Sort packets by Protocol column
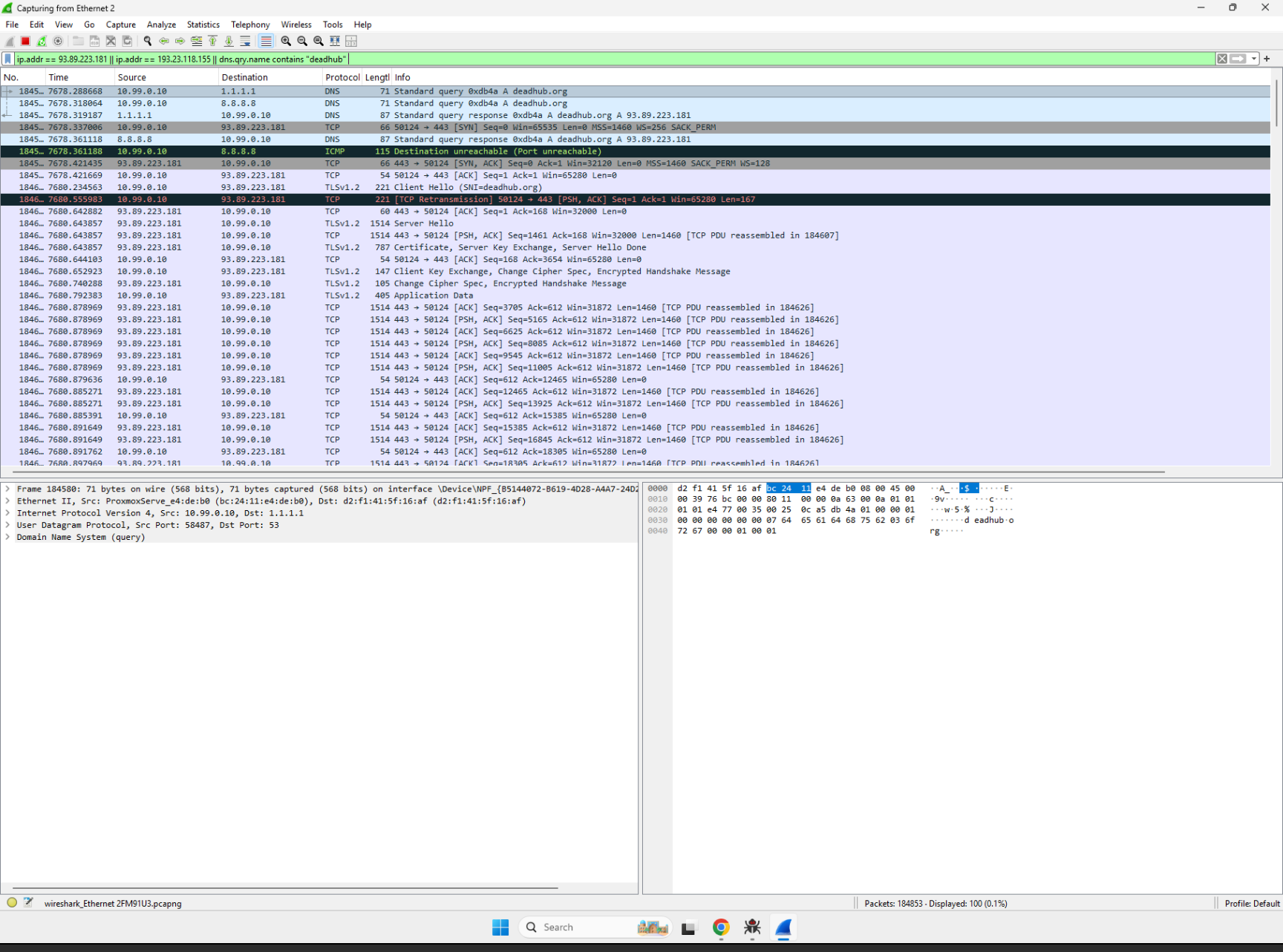 (x=342, y=77)
